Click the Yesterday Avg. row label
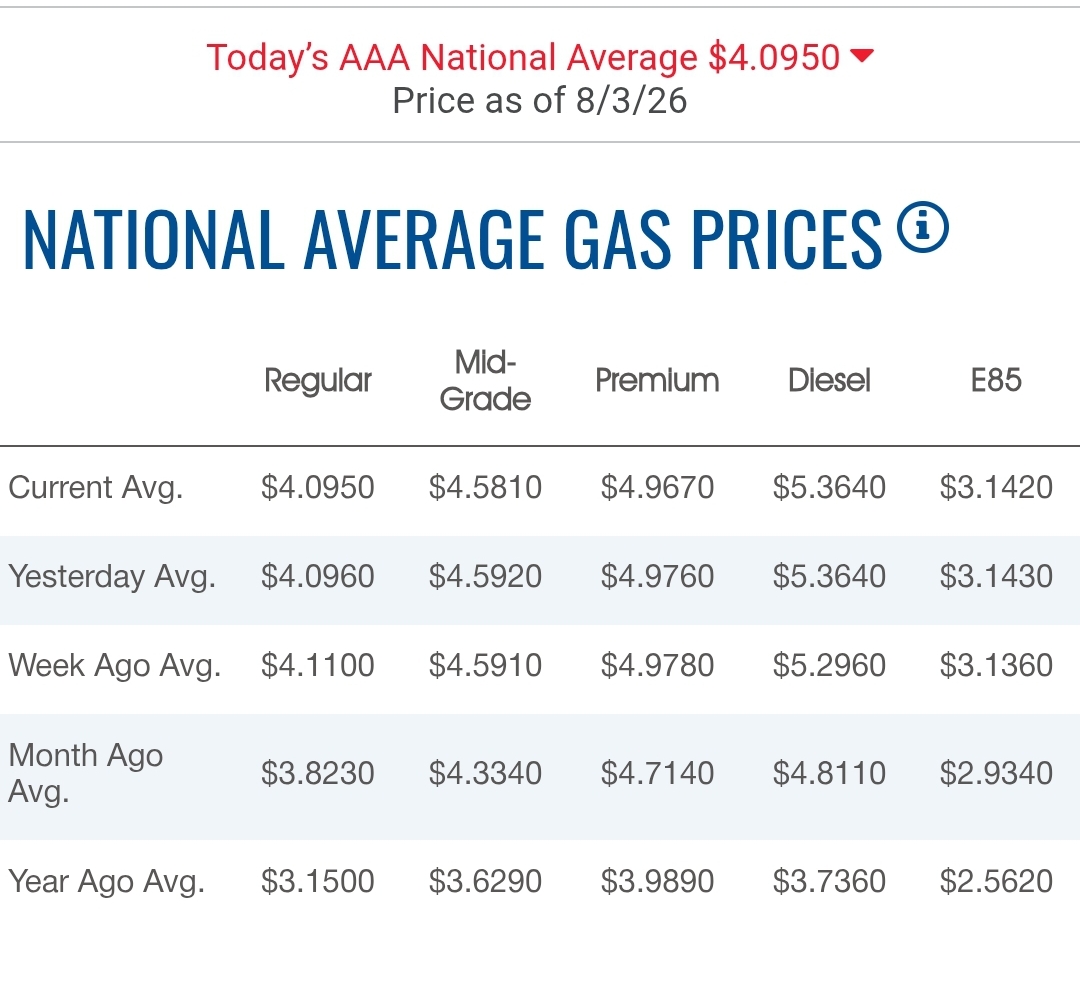1080x993 pixels. 112,576
